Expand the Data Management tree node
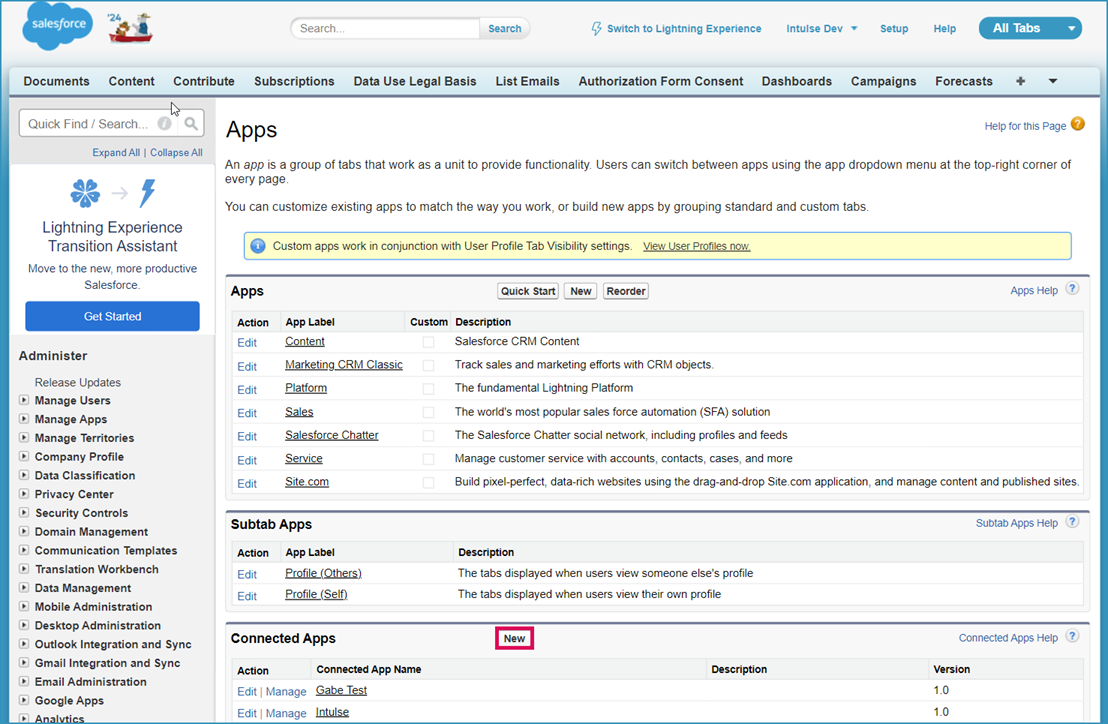 pos(24,588)
